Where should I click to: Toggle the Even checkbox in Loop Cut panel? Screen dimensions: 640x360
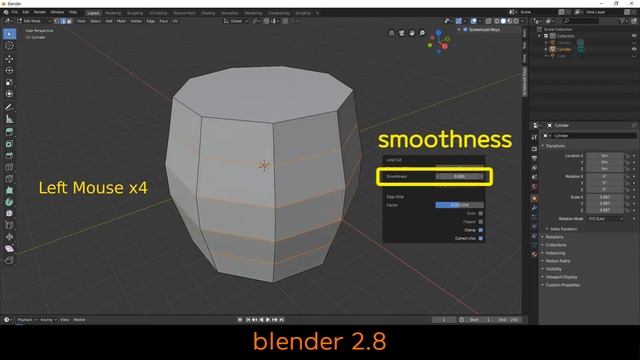tap(480, 213)
